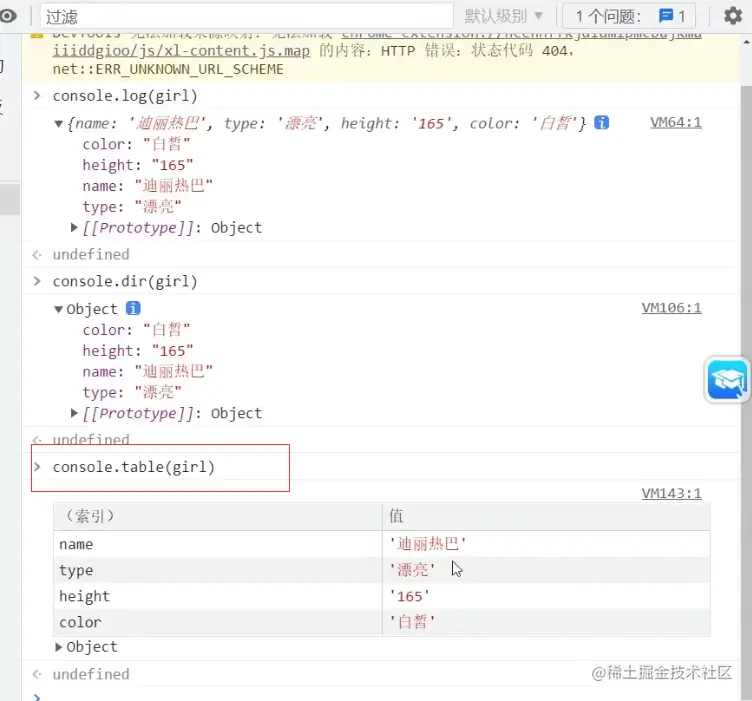Click the console.table(girl) command line
752x701 pixels.
click(134, 467)
